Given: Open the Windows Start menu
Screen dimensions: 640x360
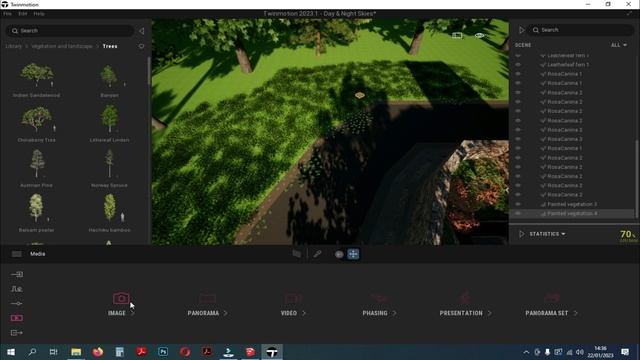Looking at the screenshot, I should click(x=11, y=352).
